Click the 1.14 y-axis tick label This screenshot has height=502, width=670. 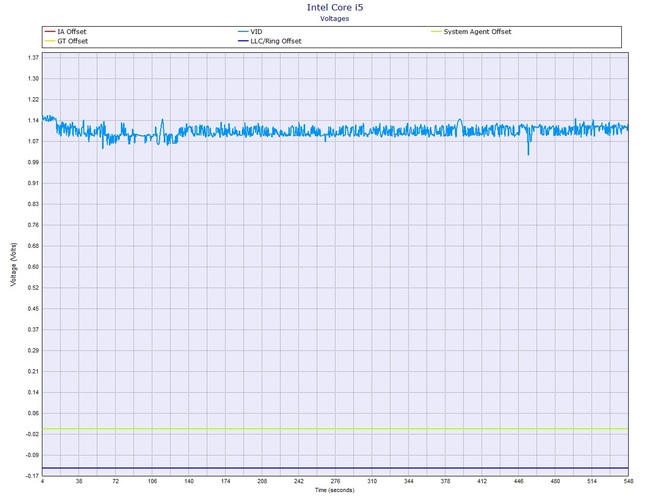[34, 120]
